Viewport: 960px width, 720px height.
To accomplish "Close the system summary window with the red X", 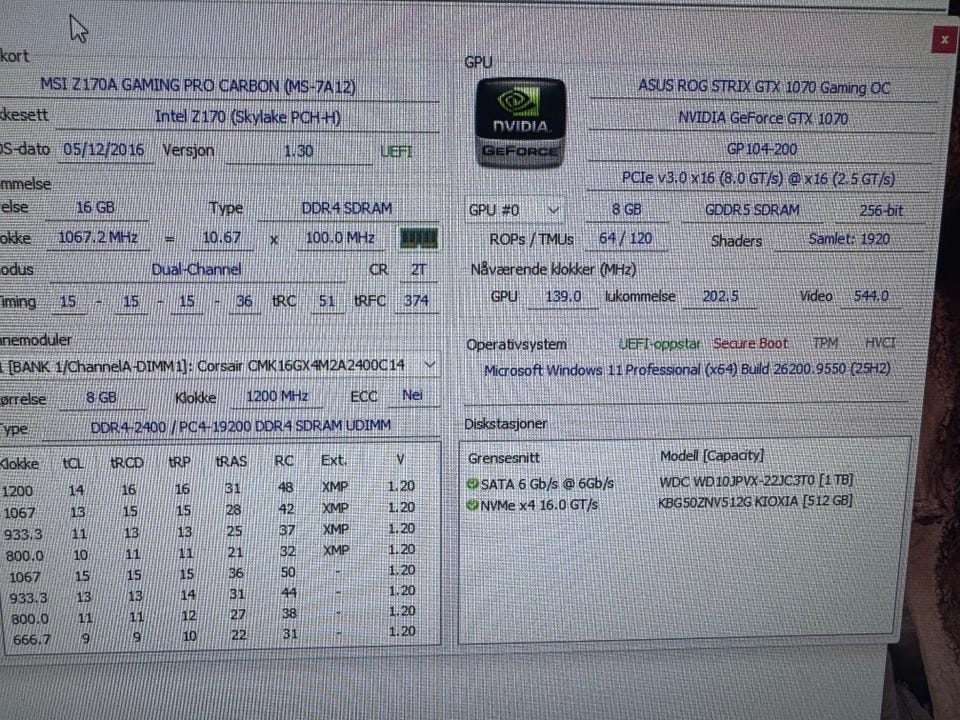I will click(945, 40).
